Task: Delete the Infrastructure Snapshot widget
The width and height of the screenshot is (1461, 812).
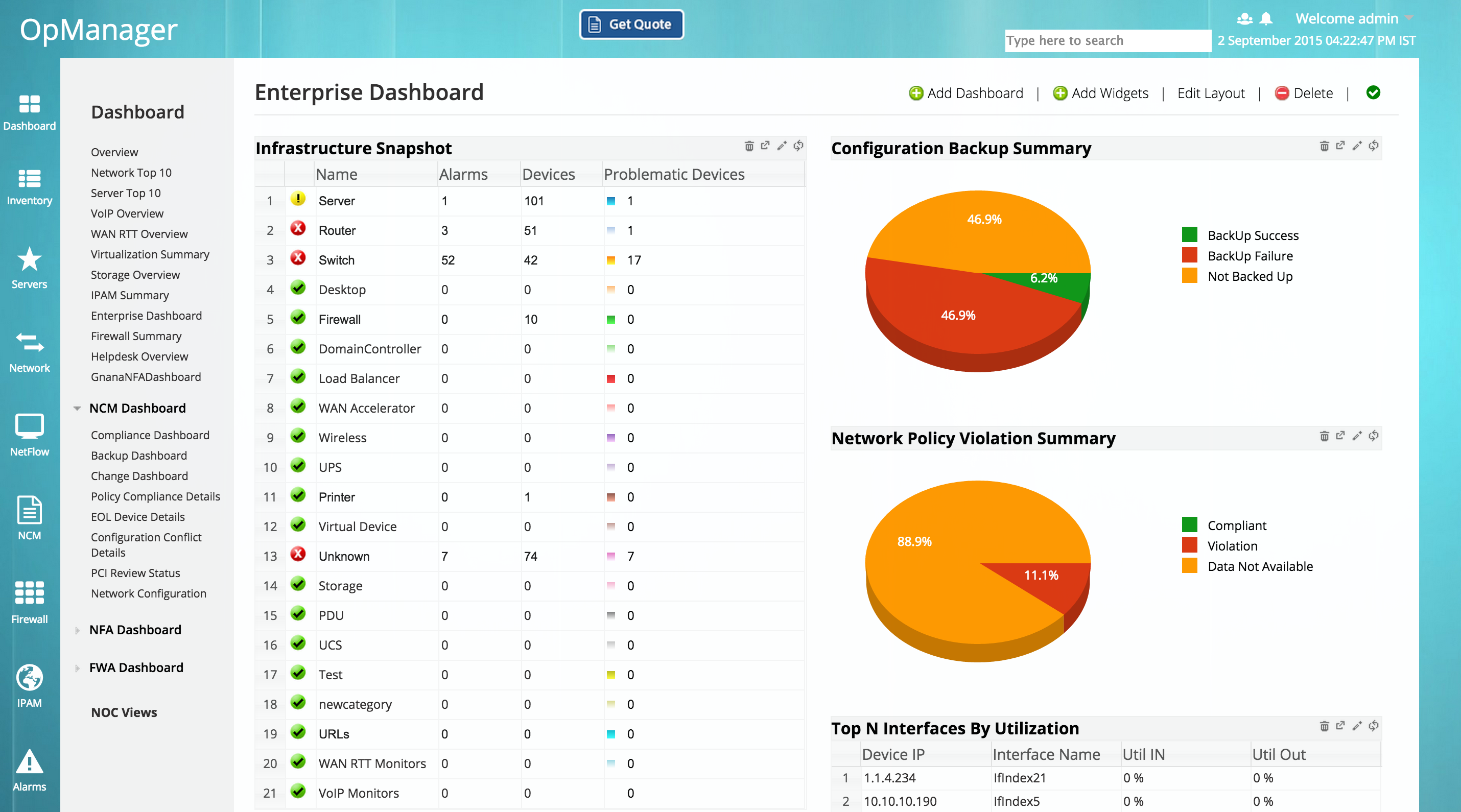Action: (749, 146)
